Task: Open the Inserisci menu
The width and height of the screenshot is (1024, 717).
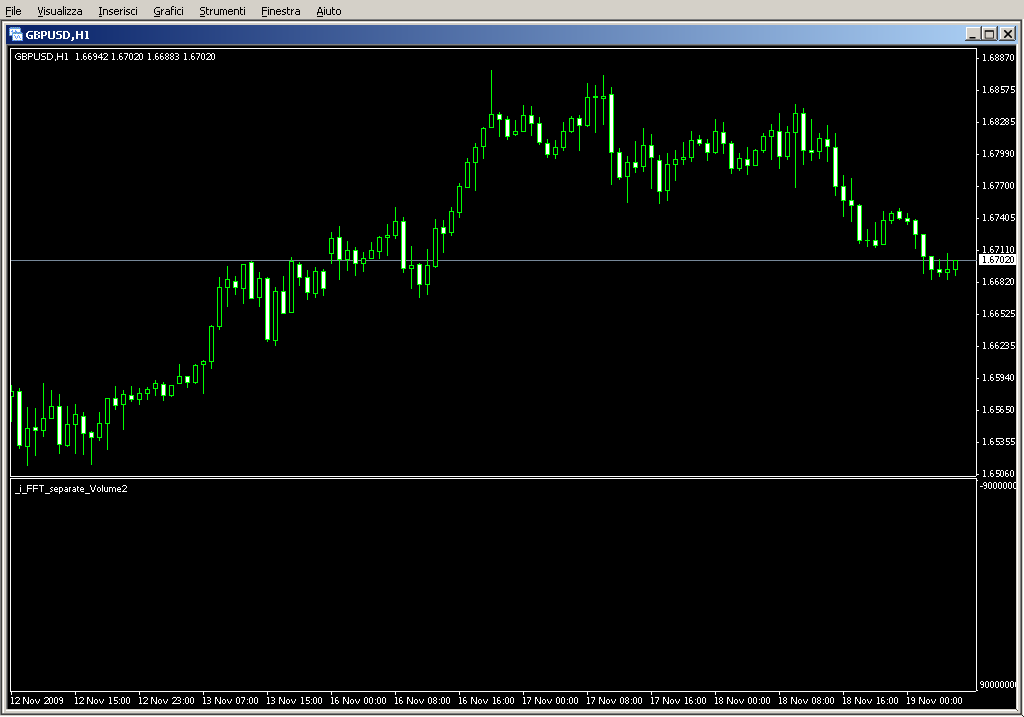Action: coord(118,11)
